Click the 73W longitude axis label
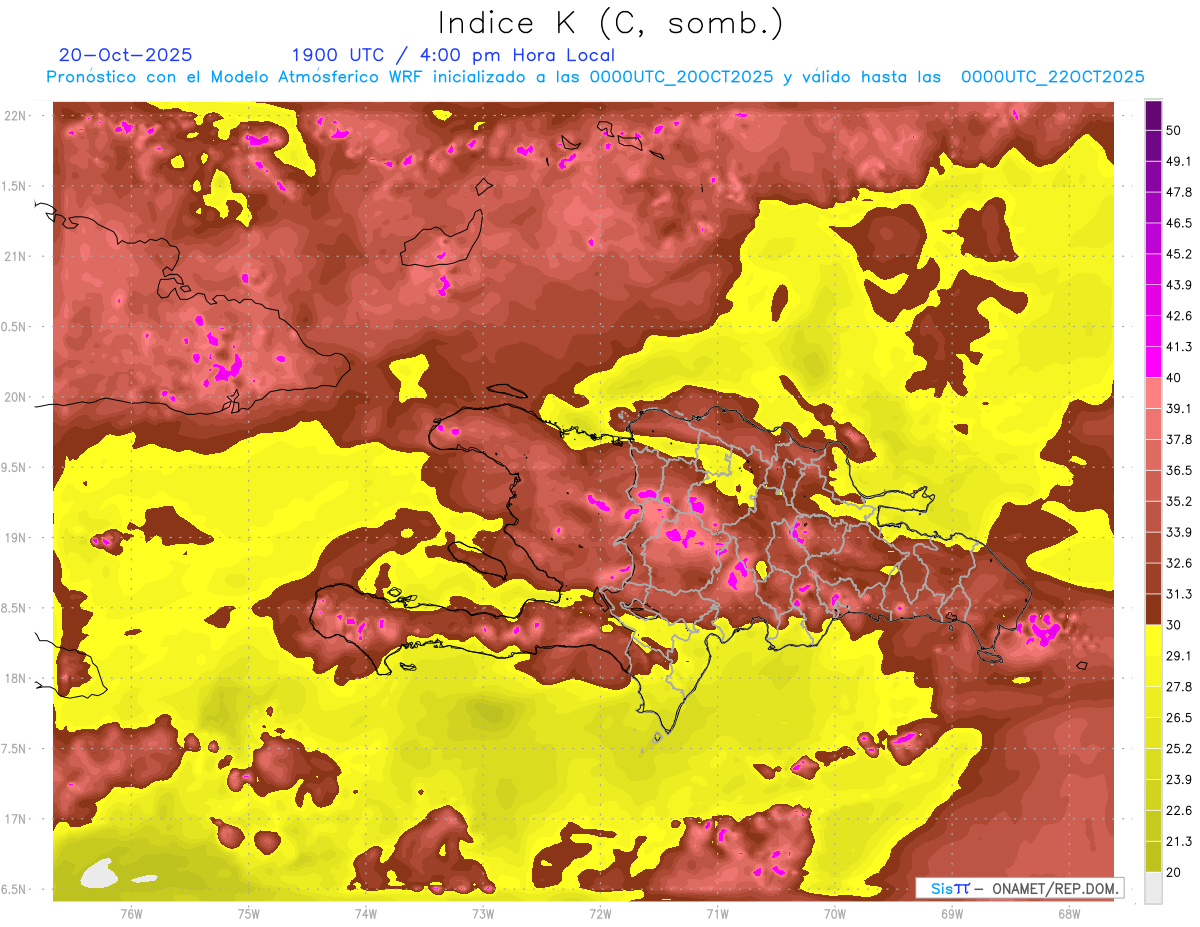 (483, 913)
